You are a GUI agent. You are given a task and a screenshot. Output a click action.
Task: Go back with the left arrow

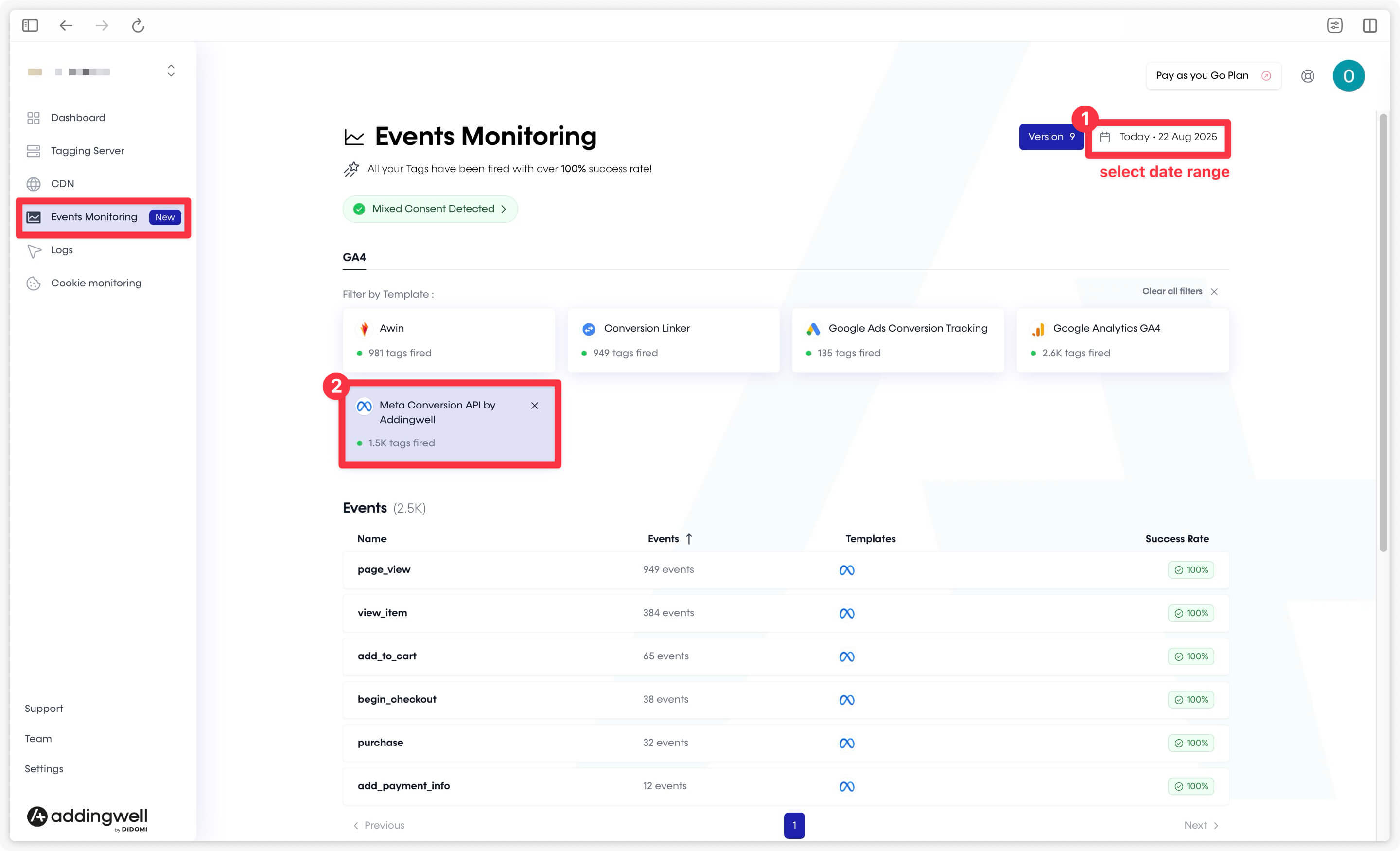(x=66, y=25)
